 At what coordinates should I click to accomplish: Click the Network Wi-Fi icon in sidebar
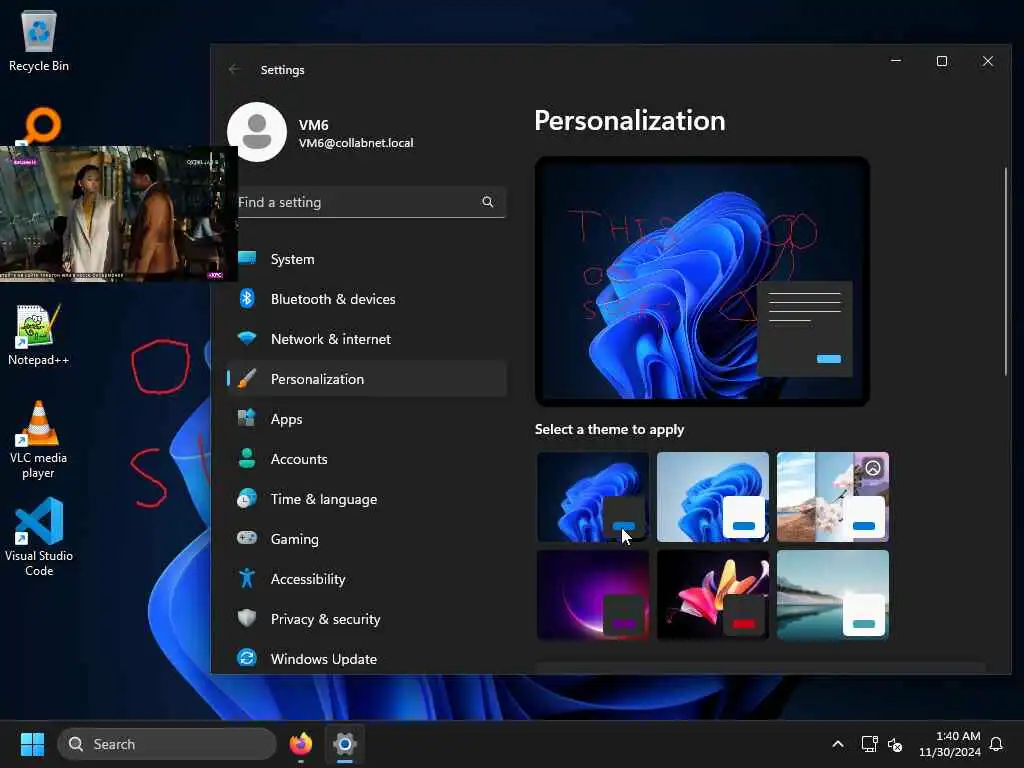click(247, 338)
